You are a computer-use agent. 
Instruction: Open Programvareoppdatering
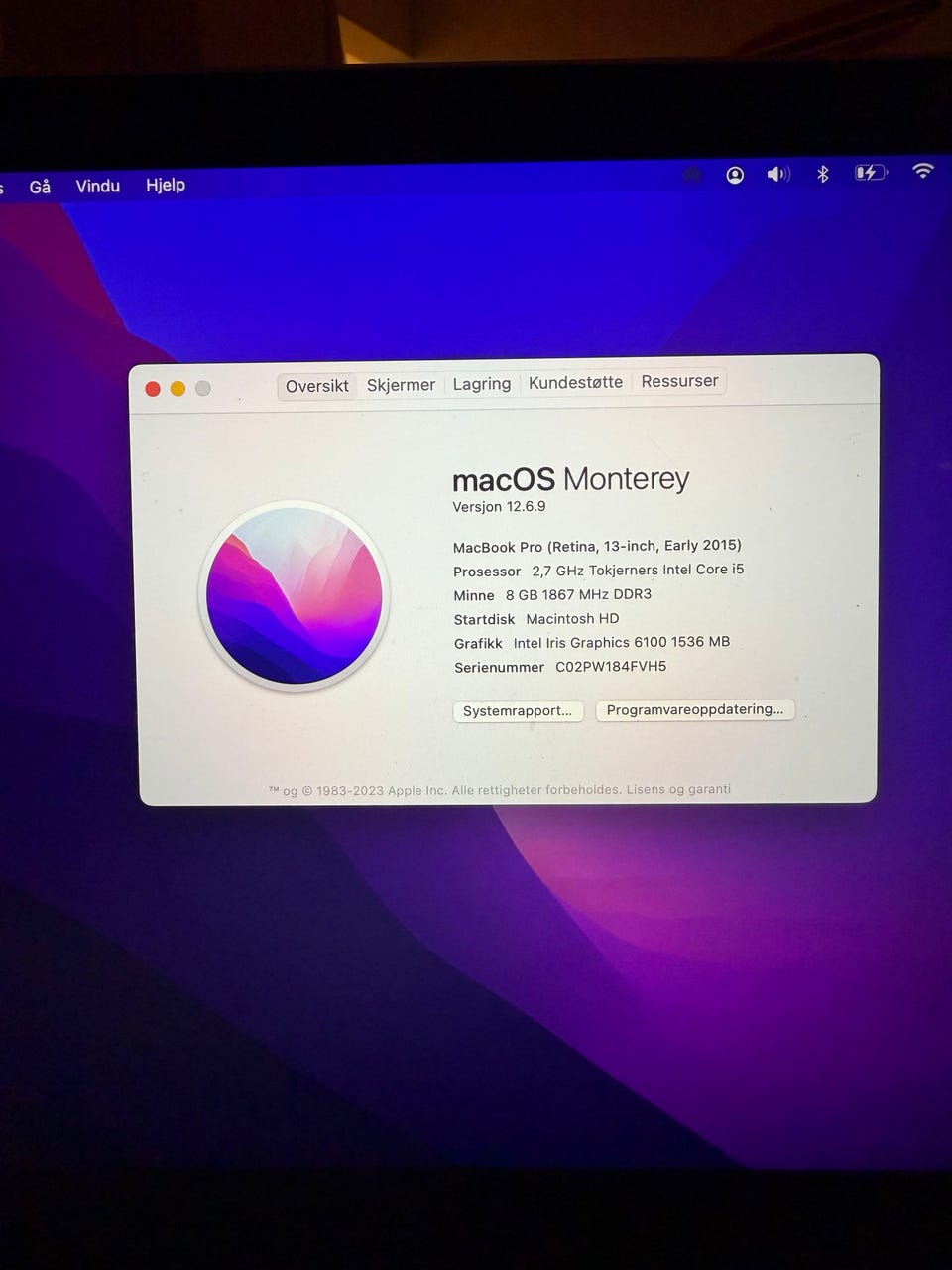pyautogui.click(x=695, y=710)
